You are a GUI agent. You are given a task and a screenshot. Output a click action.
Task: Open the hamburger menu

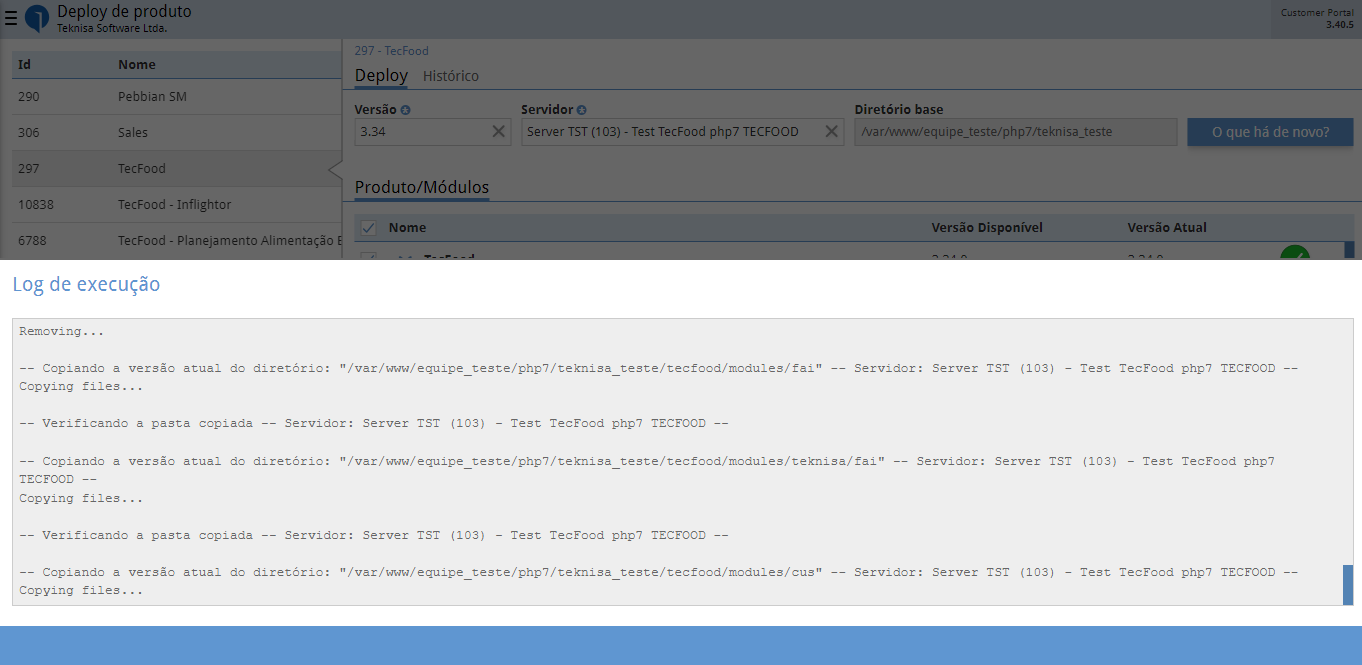point(11,17)
